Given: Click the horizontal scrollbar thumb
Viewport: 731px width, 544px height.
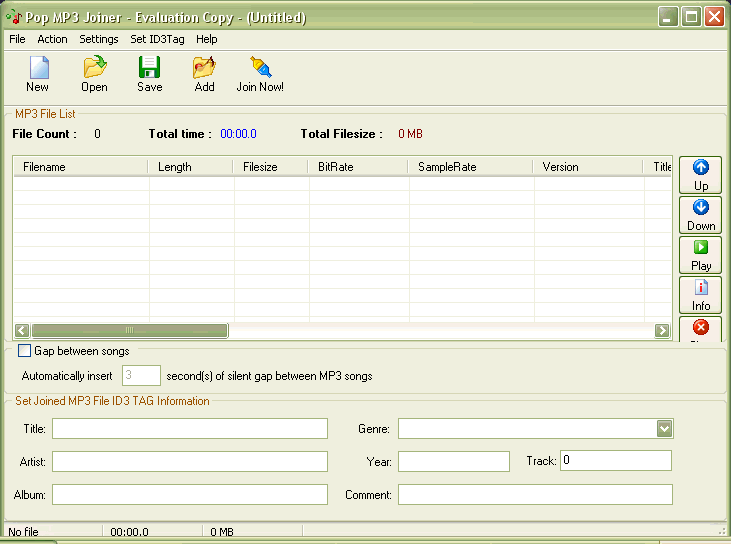Looking at the screenshot, I should point(130,331).
